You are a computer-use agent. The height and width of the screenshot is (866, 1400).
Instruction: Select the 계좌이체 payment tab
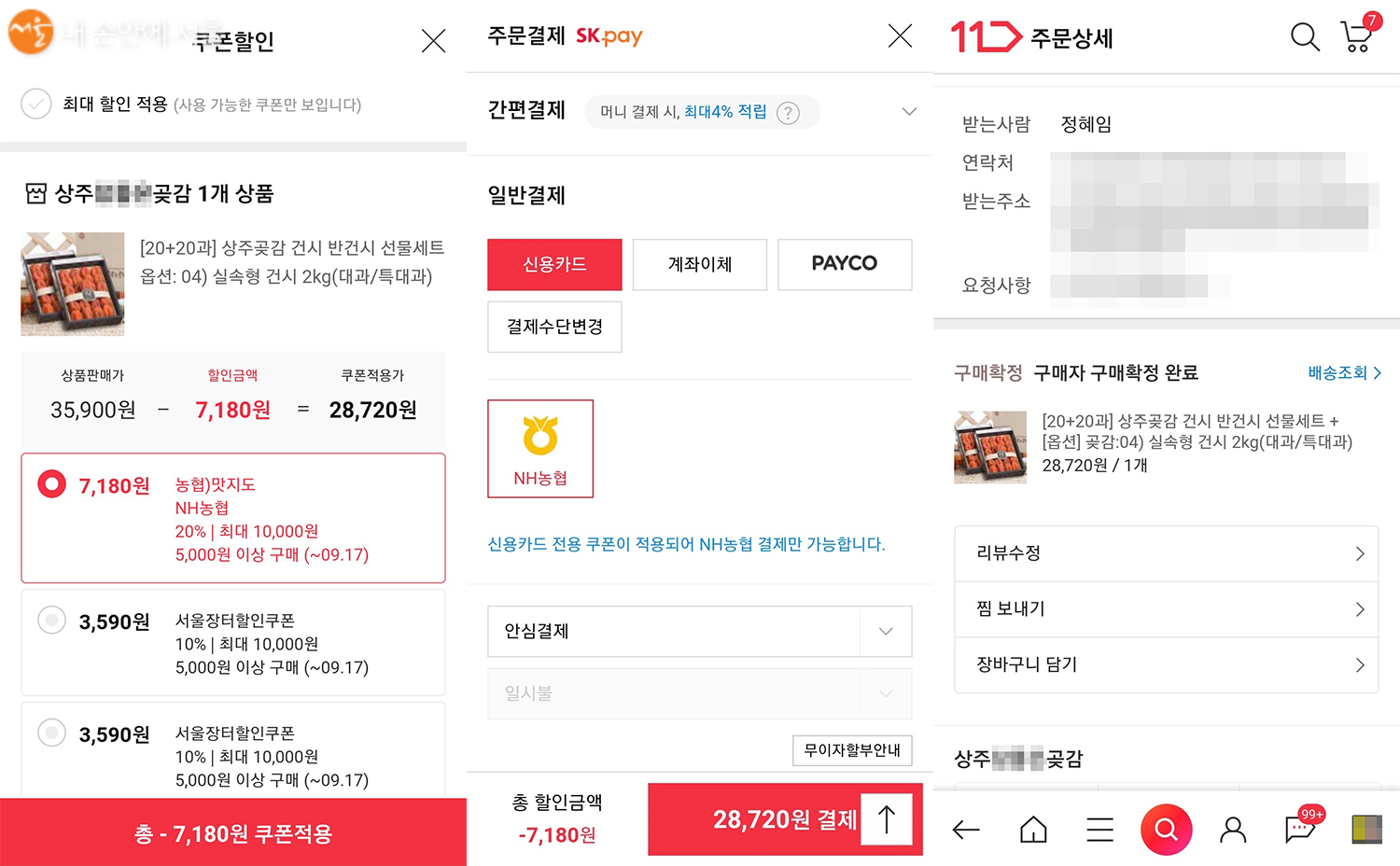[x=700, y=265]
